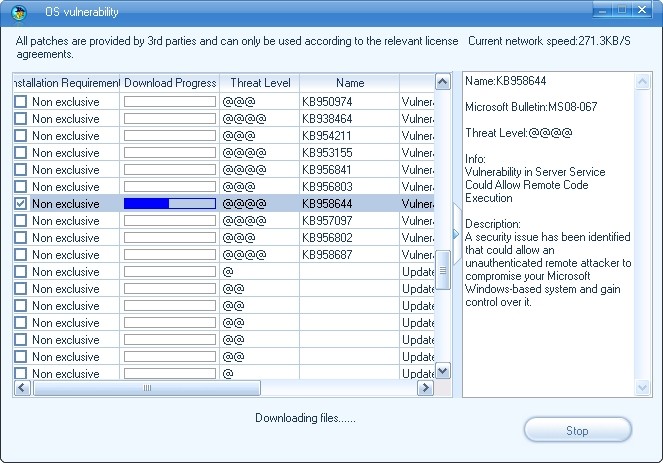Image resolution: width=663 pixels, height=463 pixels.
Task: Click the Download Progress column header
Action: click(169, 83)
